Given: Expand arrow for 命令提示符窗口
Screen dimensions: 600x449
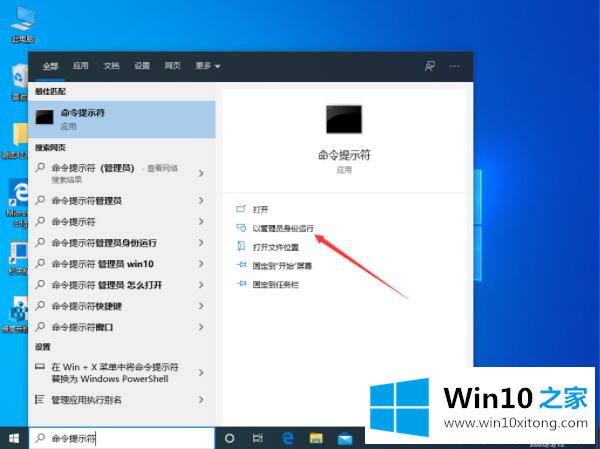Looking at the screenshot, I should click(201, 327).
